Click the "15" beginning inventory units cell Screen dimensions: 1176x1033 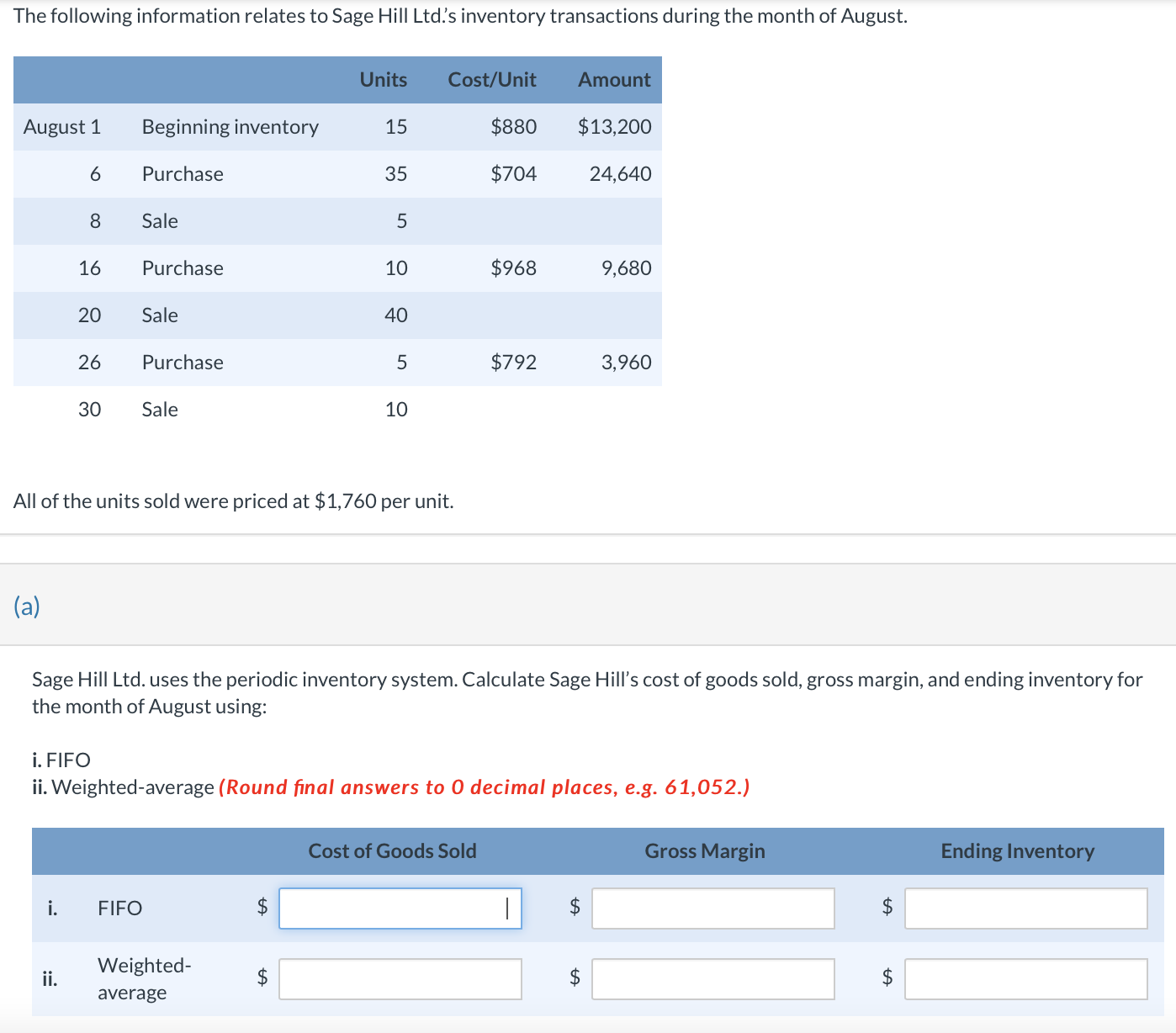point(396,127)
